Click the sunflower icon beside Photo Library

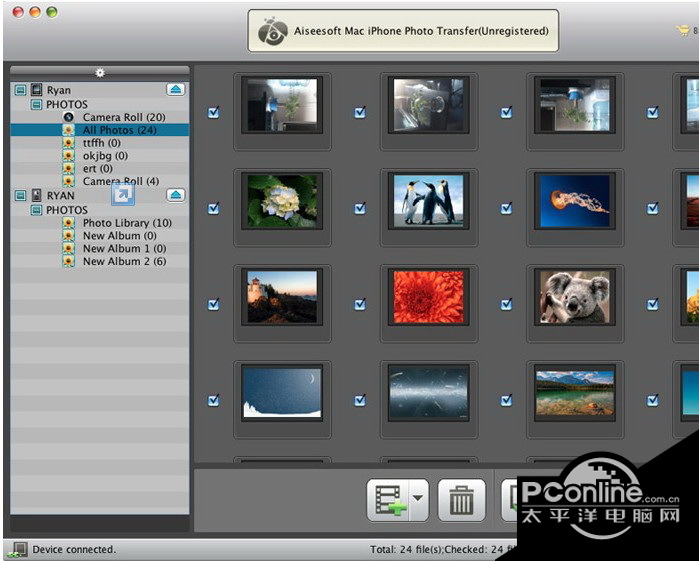tap(68, 223)
